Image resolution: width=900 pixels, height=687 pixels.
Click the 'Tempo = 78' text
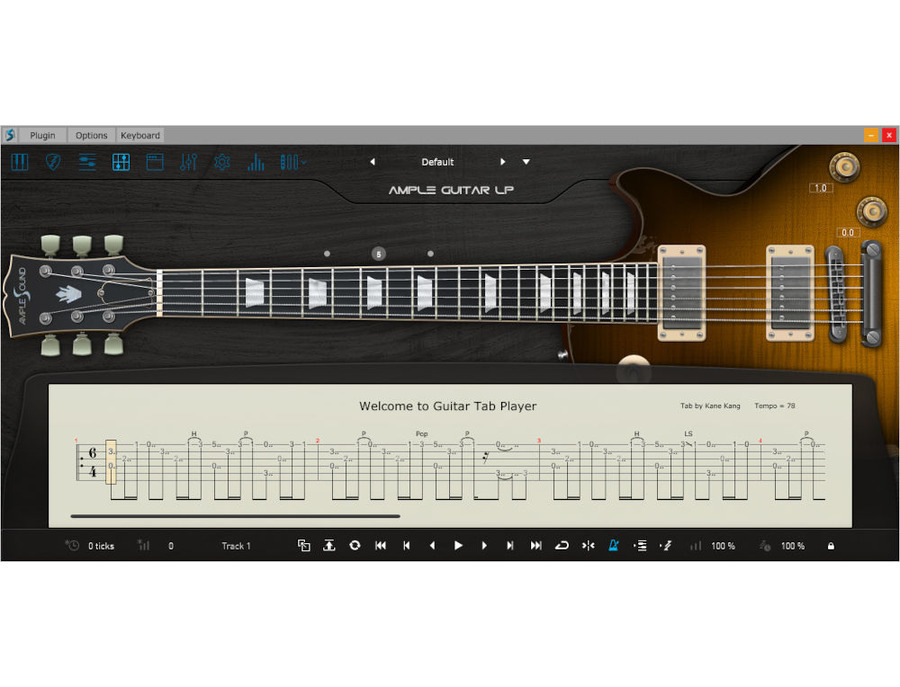pyautogui.click(x=774, y=406)
